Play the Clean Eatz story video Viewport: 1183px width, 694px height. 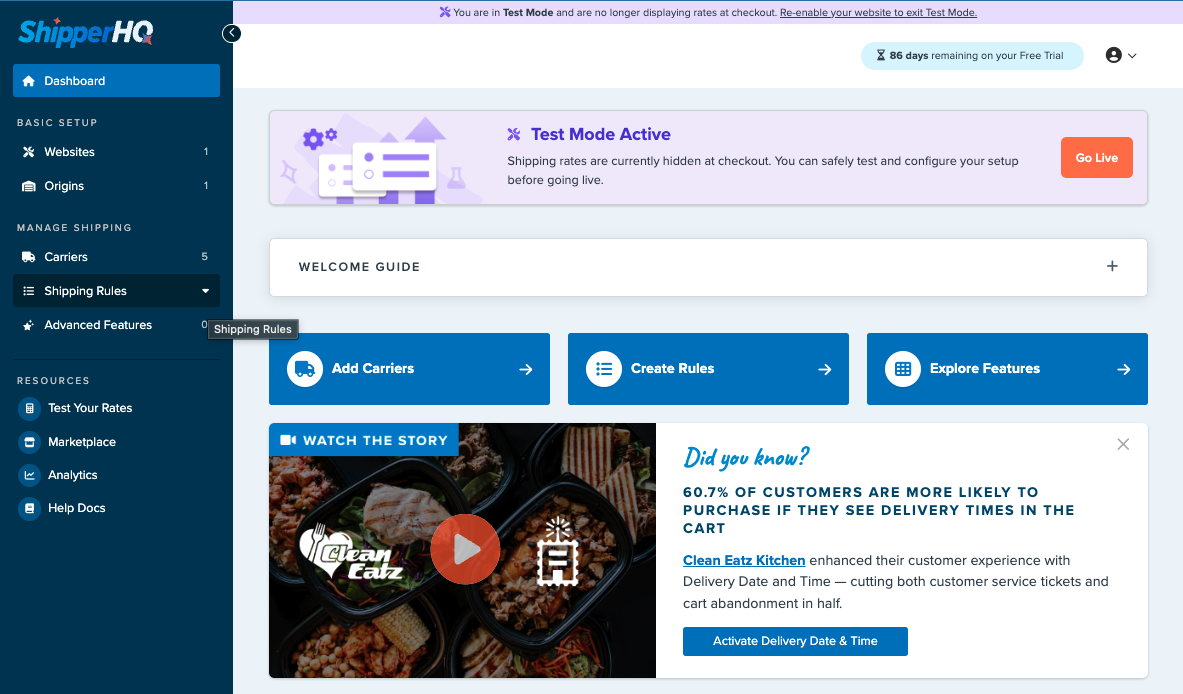(x=465, y=549)
